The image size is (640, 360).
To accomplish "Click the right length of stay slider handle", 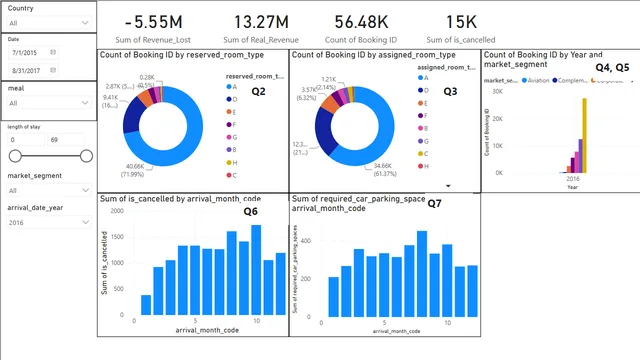I will tap(86, 156).
